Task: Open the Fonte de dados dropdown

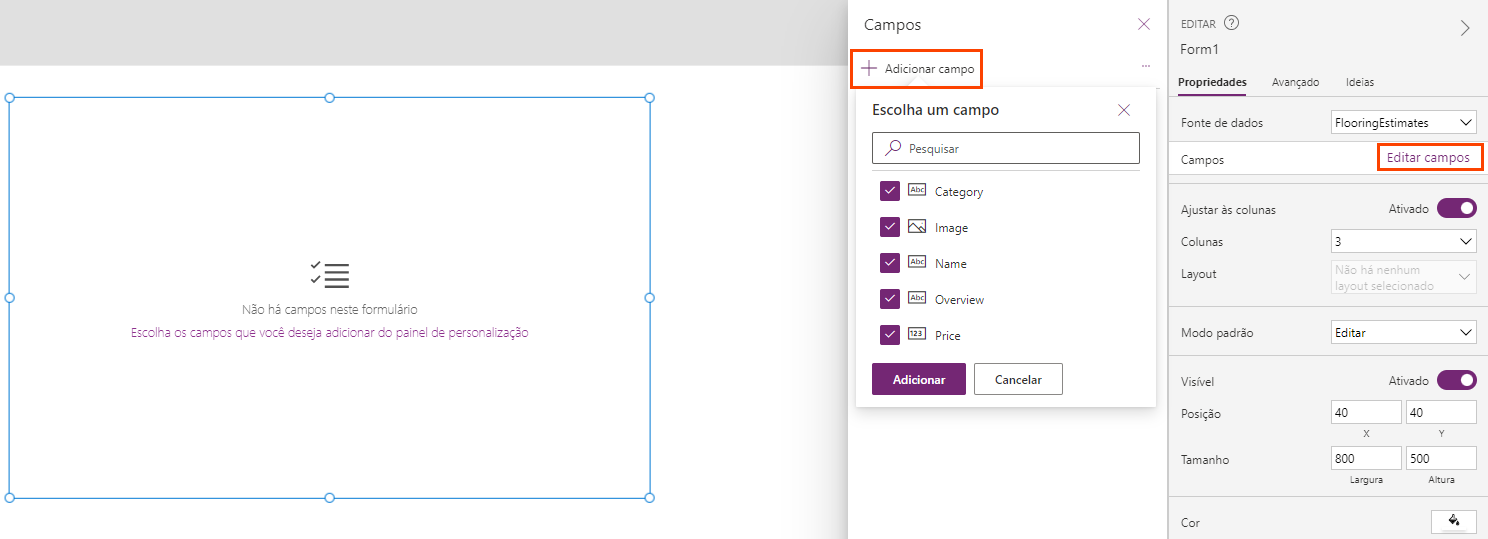Action: [1404, 123]
